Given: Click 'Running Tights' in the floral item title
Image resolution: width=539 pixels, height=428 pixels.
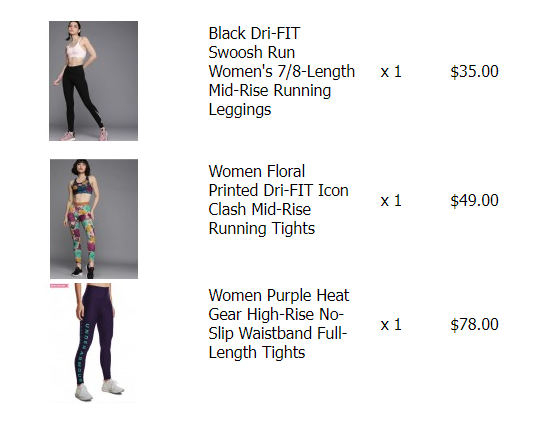Looking at the screenshot, I should tap(262, 229).
